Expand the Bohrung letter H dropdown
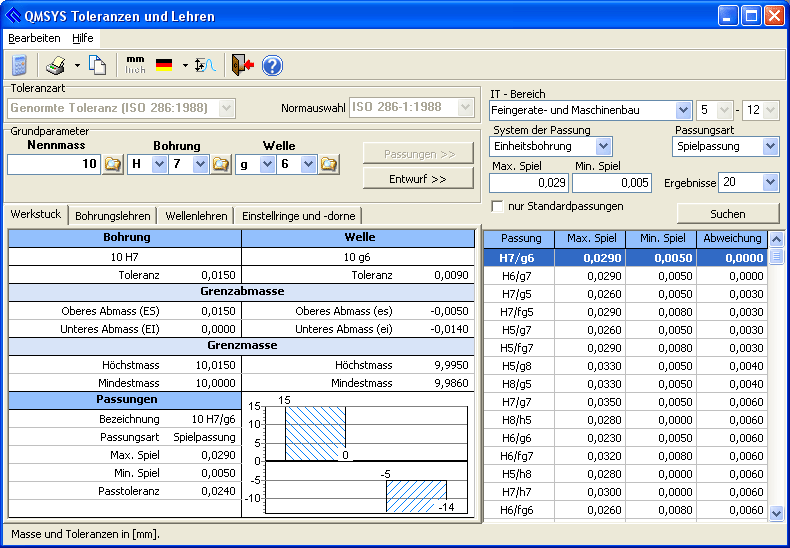Viewport: 790px width, 548px height. coord(159,164)
